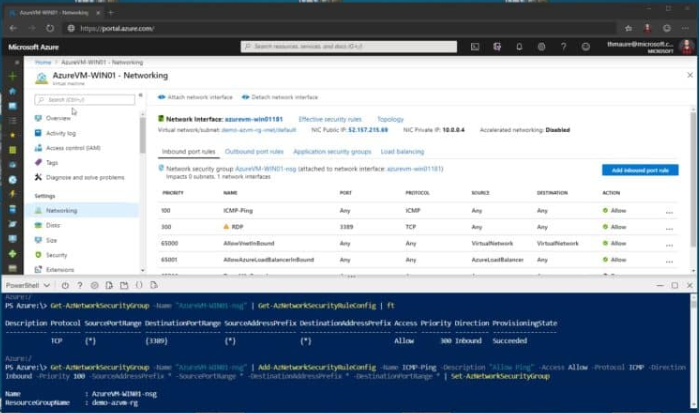Open Tags in resource menu
This screenshot has height=413, width=699.
[52, 162]
